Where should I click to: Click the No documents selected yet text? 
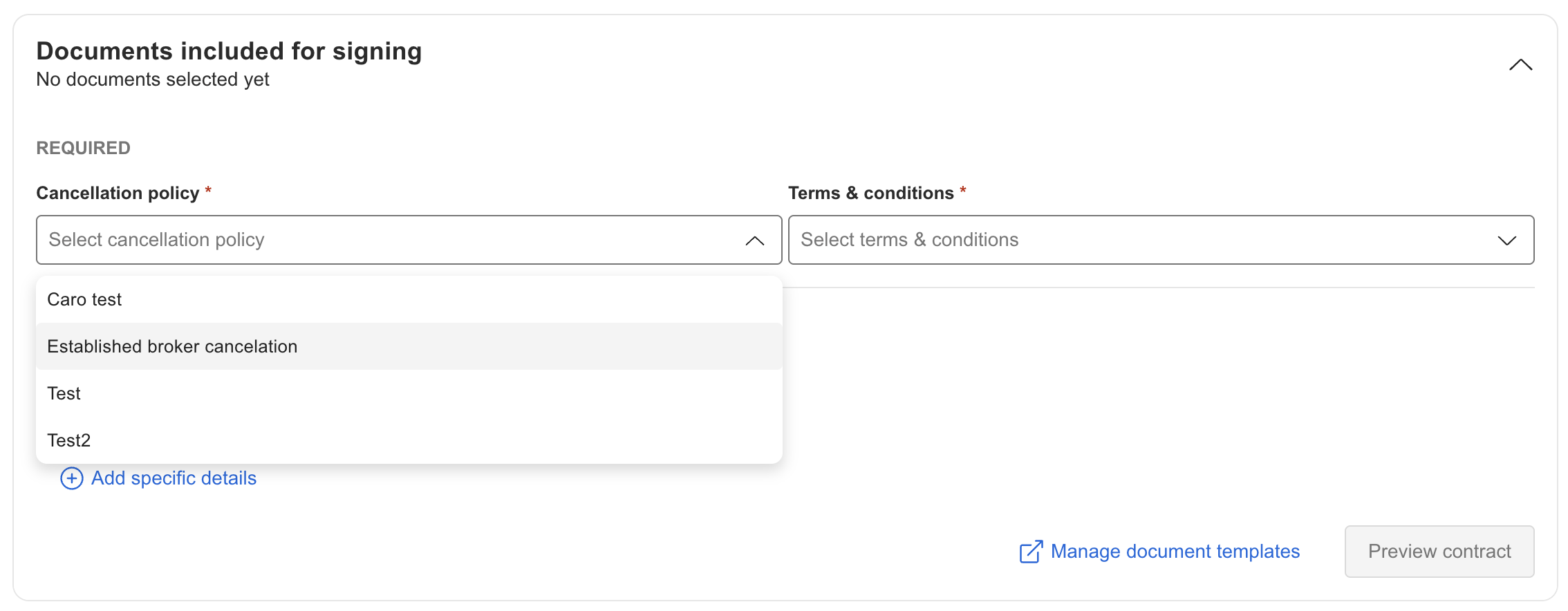tap(153, 79)
